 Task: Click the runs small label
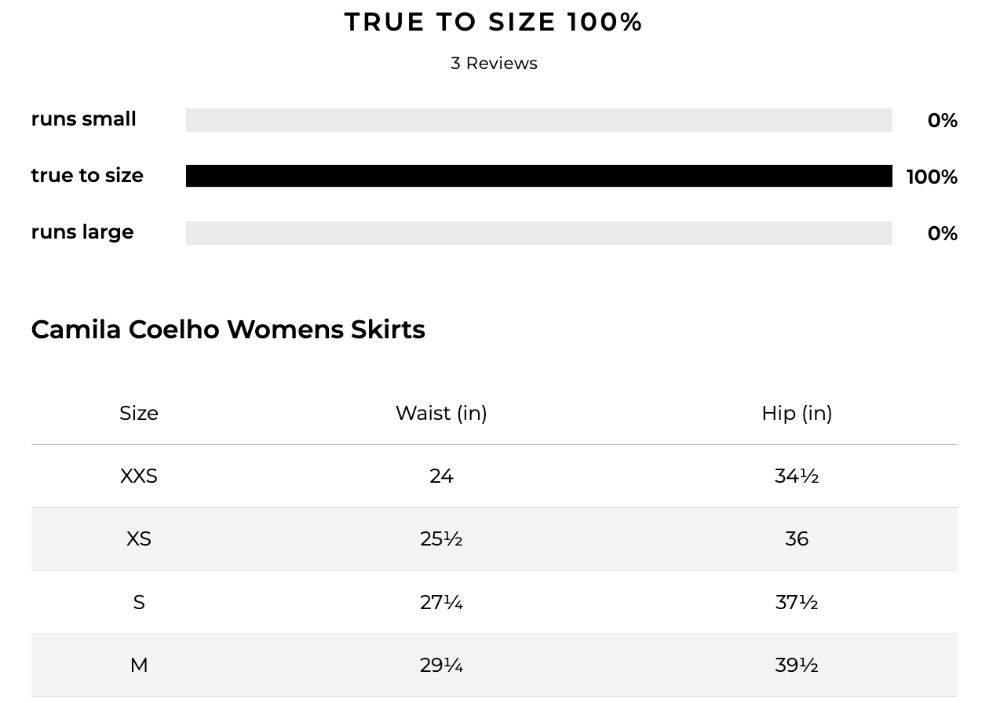tap(84, 119)
